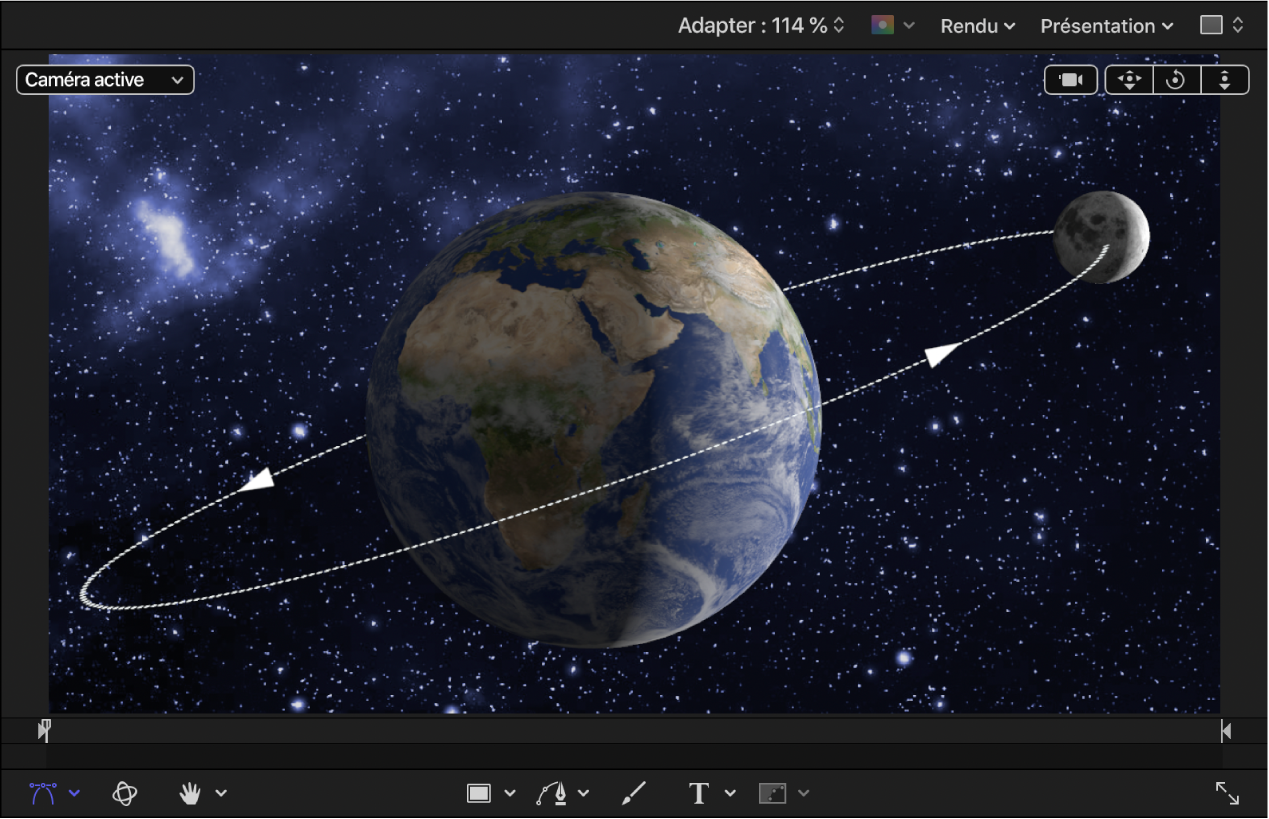Click the camera icon near Caméra active controls
The height and width of the screenshot is (819, 1269).
point(1071,80)
